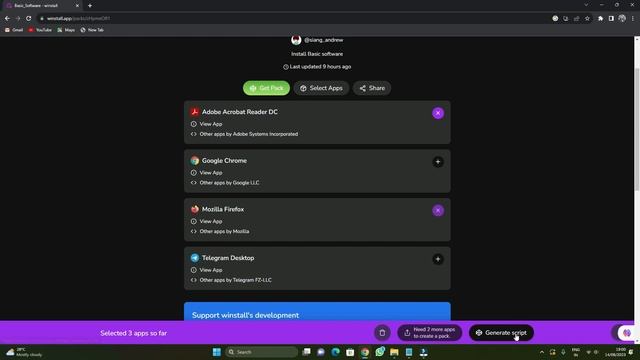Show hidden system tray icons
The height and width of the screenshot is (360, 640).
pyautogui.click(x=542, y=352)
